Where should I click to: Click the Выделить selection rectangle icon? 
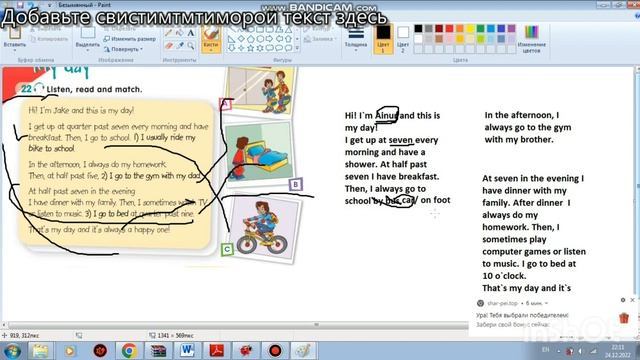coord(87,33)
